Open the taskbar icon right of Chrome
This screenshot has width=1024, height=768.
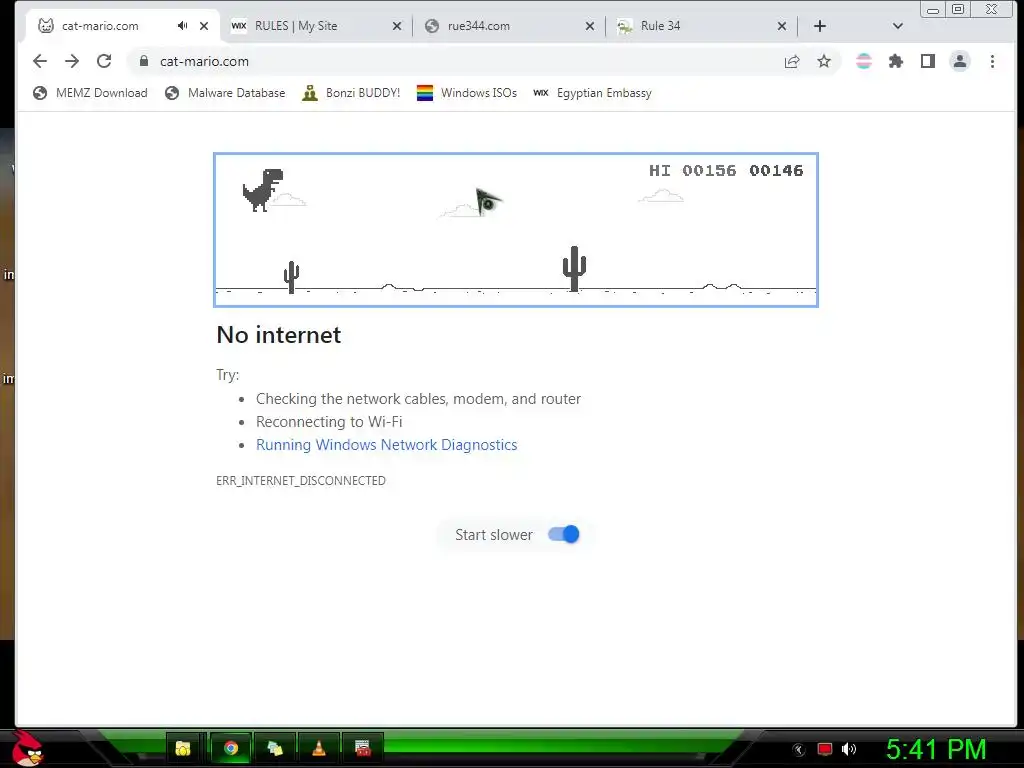pos(275,748)
